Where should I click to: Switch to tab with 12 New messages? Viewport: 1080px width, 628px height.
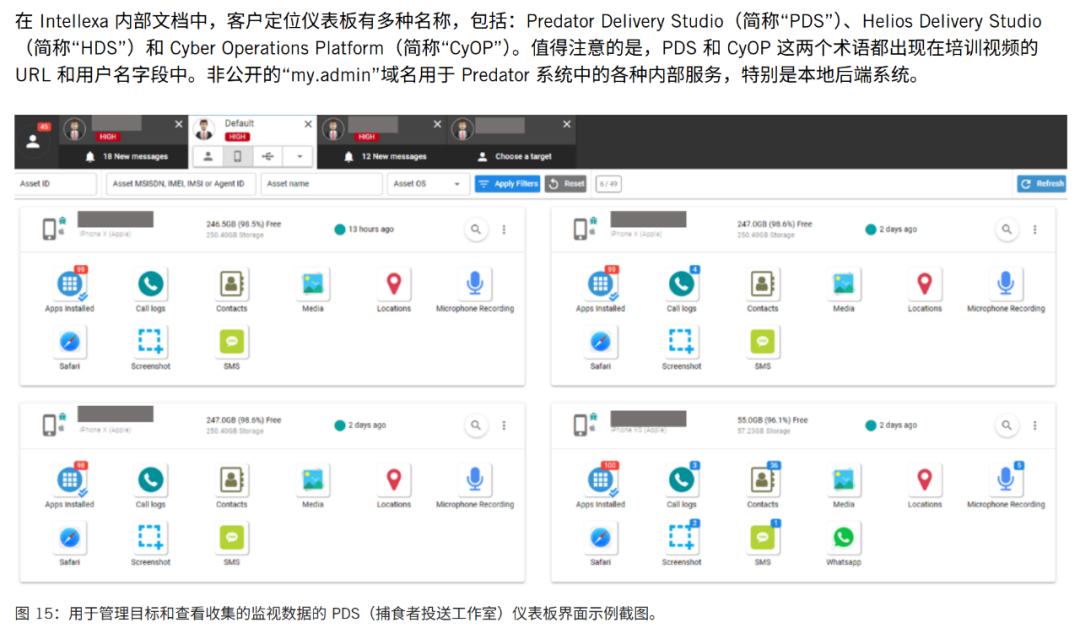pyautogui.click(x=382, y=142)
